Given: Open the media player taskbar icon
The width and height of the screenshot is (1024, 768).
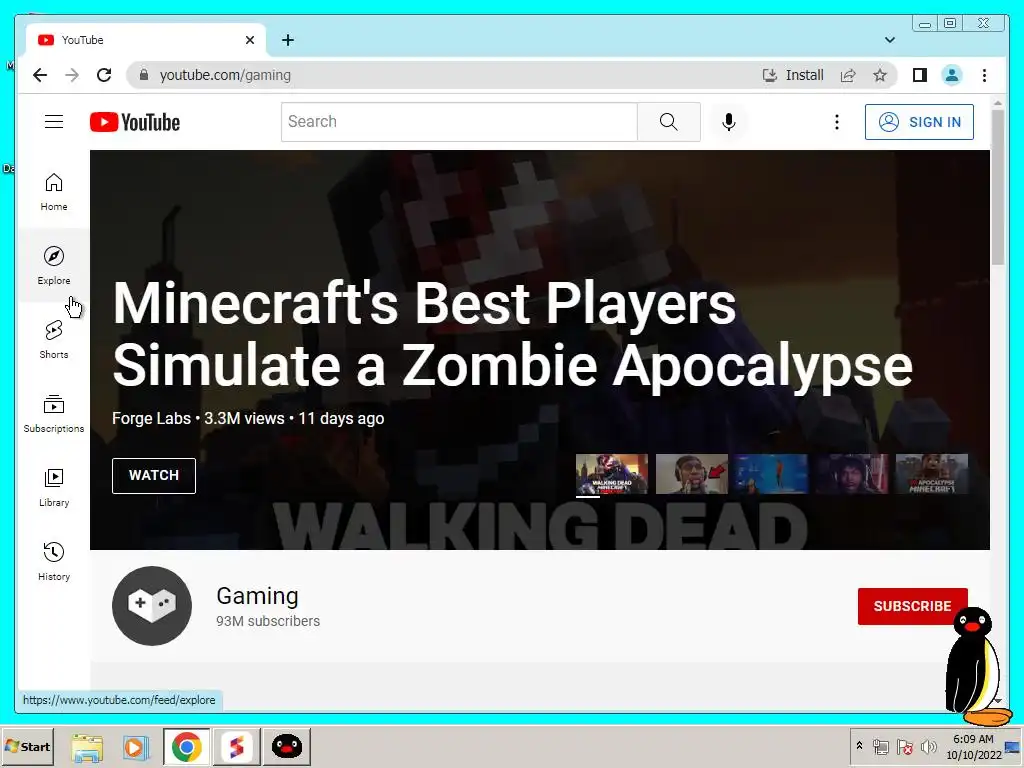Looking at the screenshot, I should 136,747.
